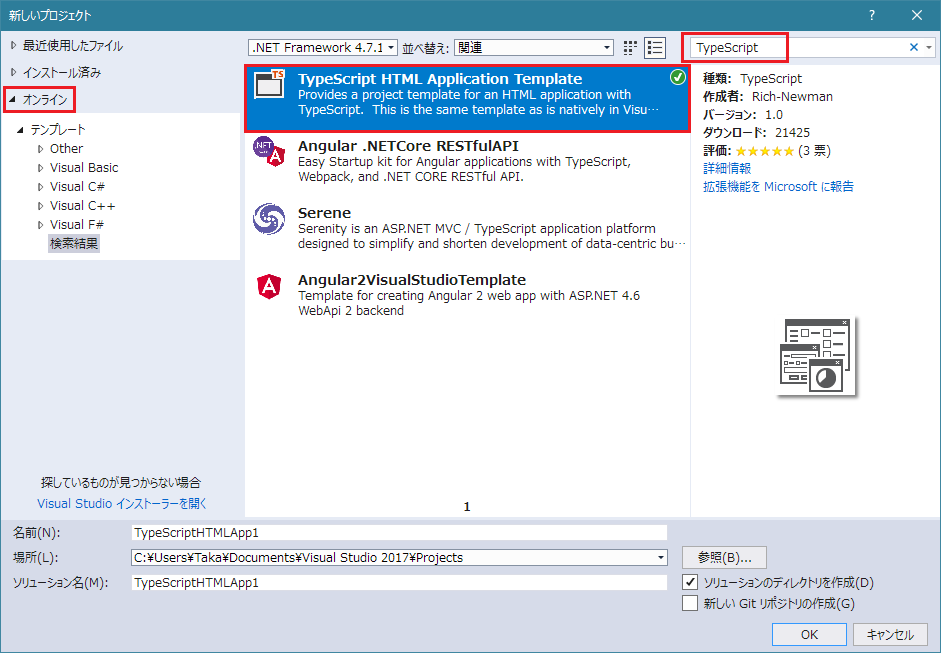Select TypeScript HTML Application Template item
Viewport: 941px width, 653px height.
467,98
